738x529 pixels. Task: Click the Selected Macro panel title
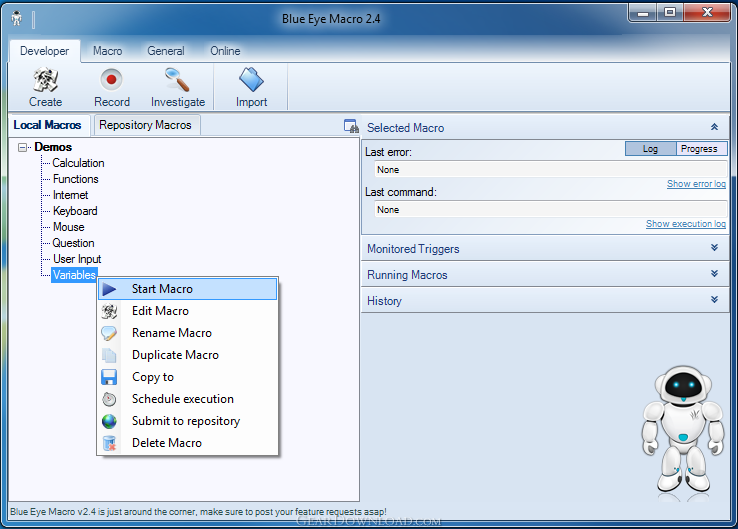tap(406, 128)
